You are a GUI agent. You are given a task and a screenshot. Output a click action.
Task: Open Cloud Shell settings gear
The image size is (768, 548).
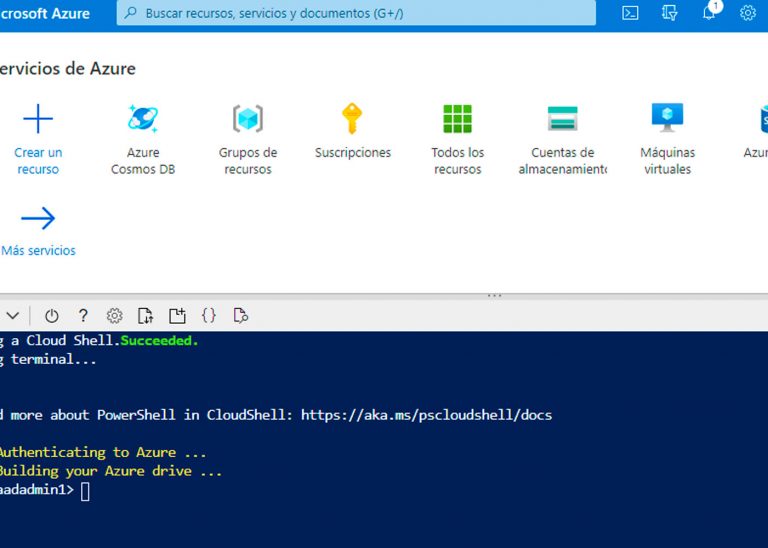pyautogui.click(x=114, y=315)
